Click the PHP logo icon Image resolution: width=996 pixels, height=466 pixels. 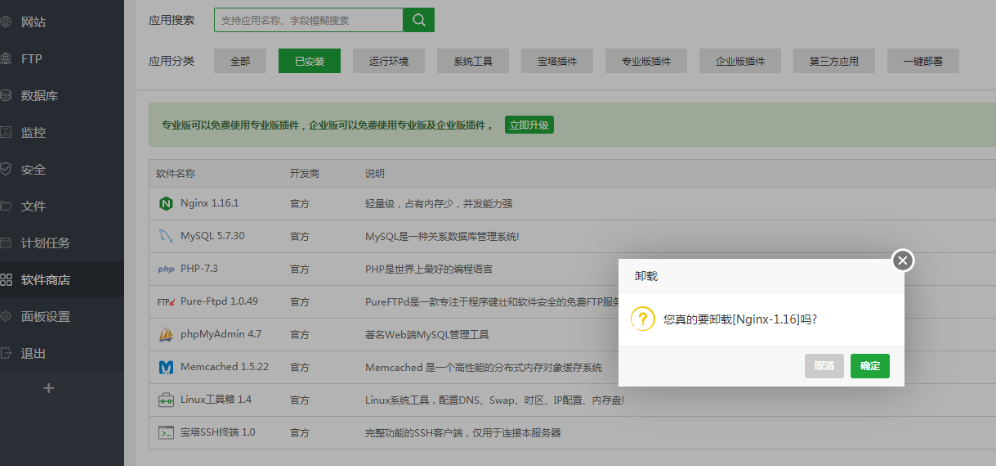point(166,269)
